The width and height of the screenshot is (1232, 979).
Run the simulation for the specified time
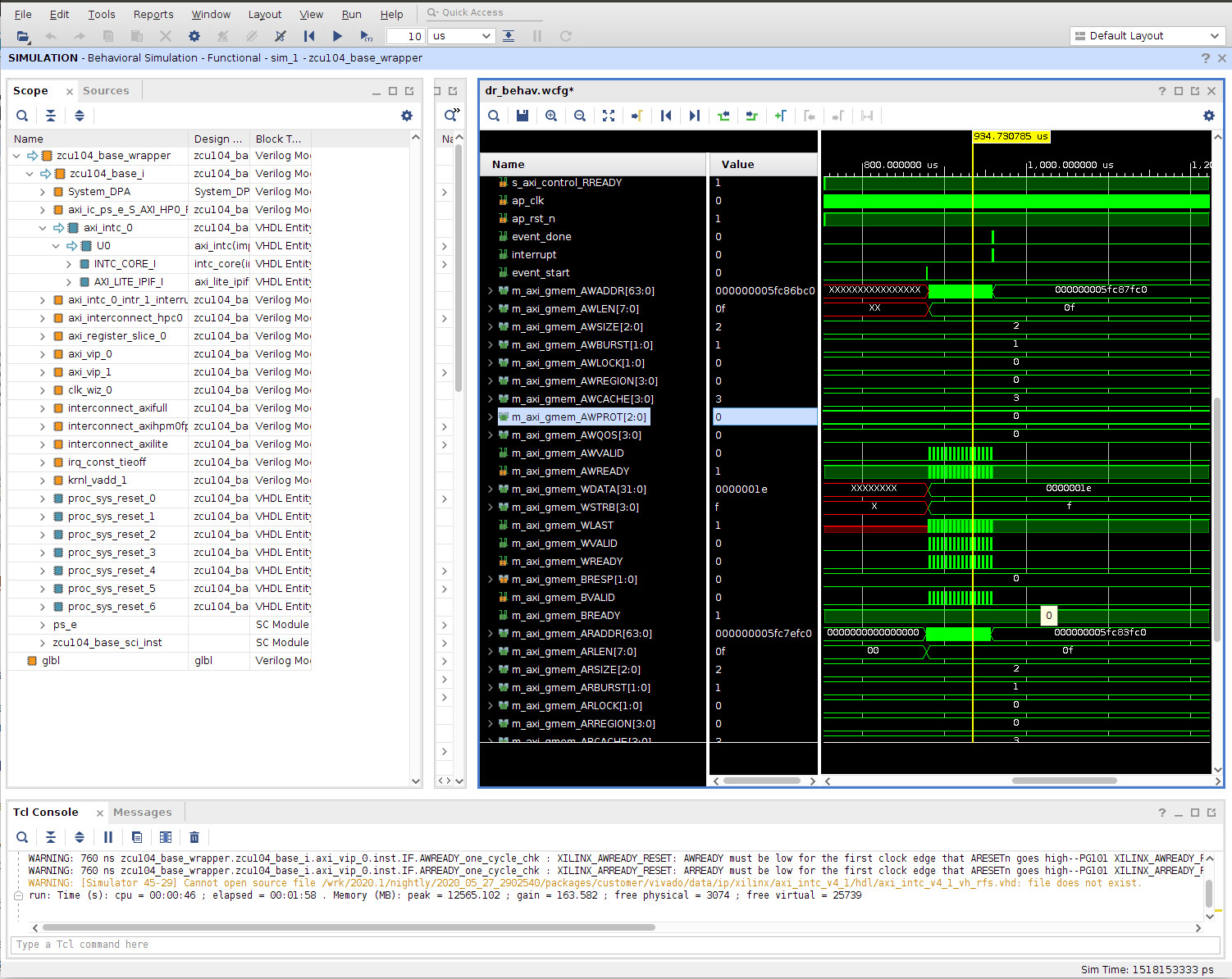(x=365, y=36)
